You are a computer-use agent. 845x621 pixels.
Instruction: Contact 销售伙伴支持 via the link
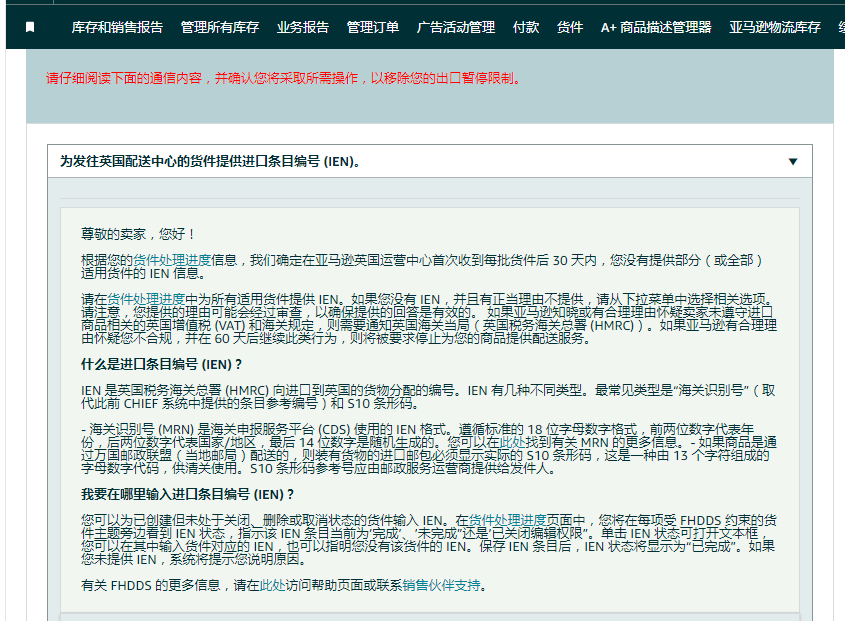click(x=441, y=585)
